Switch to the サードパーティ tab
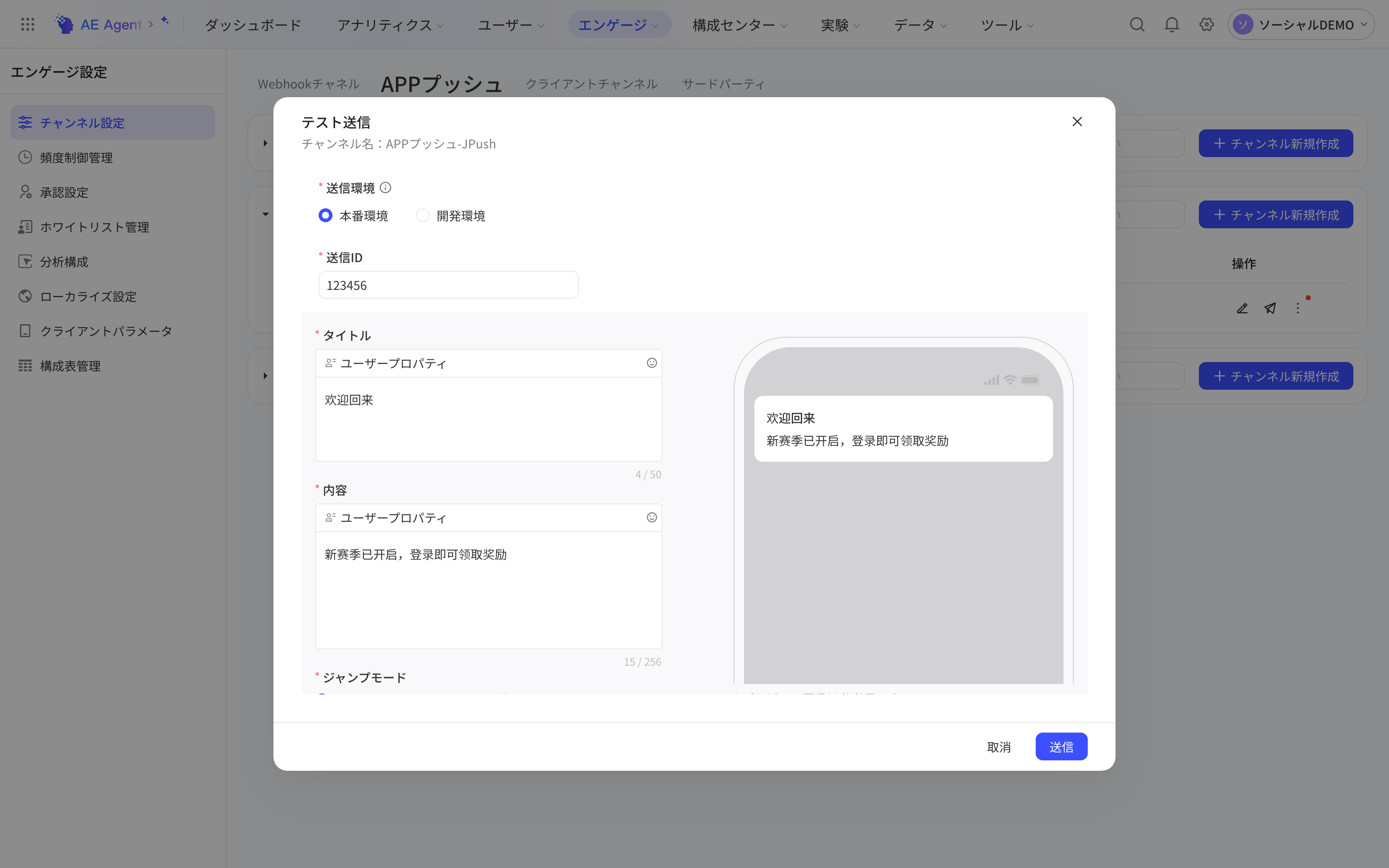The image size is (1389, 868). (723, 84)
